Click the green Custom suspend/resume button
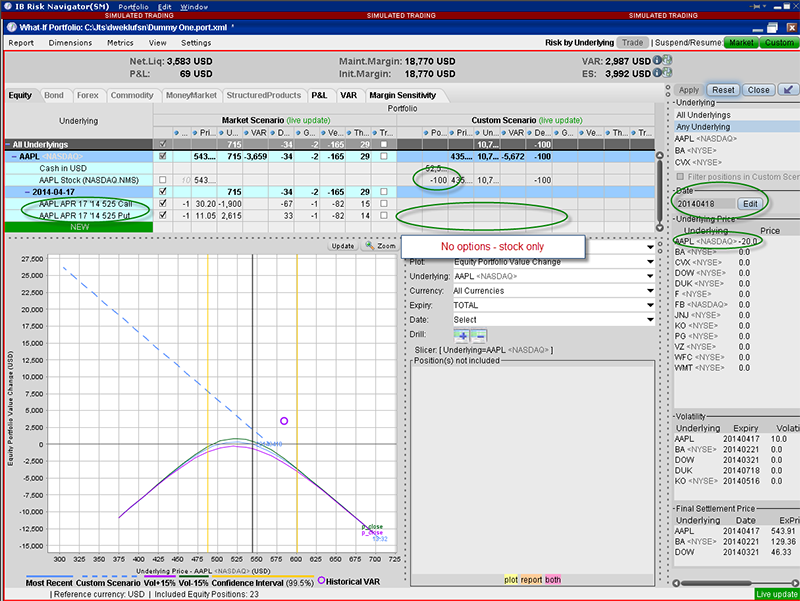This screenshot has width=800, height=601. (779, 43)
